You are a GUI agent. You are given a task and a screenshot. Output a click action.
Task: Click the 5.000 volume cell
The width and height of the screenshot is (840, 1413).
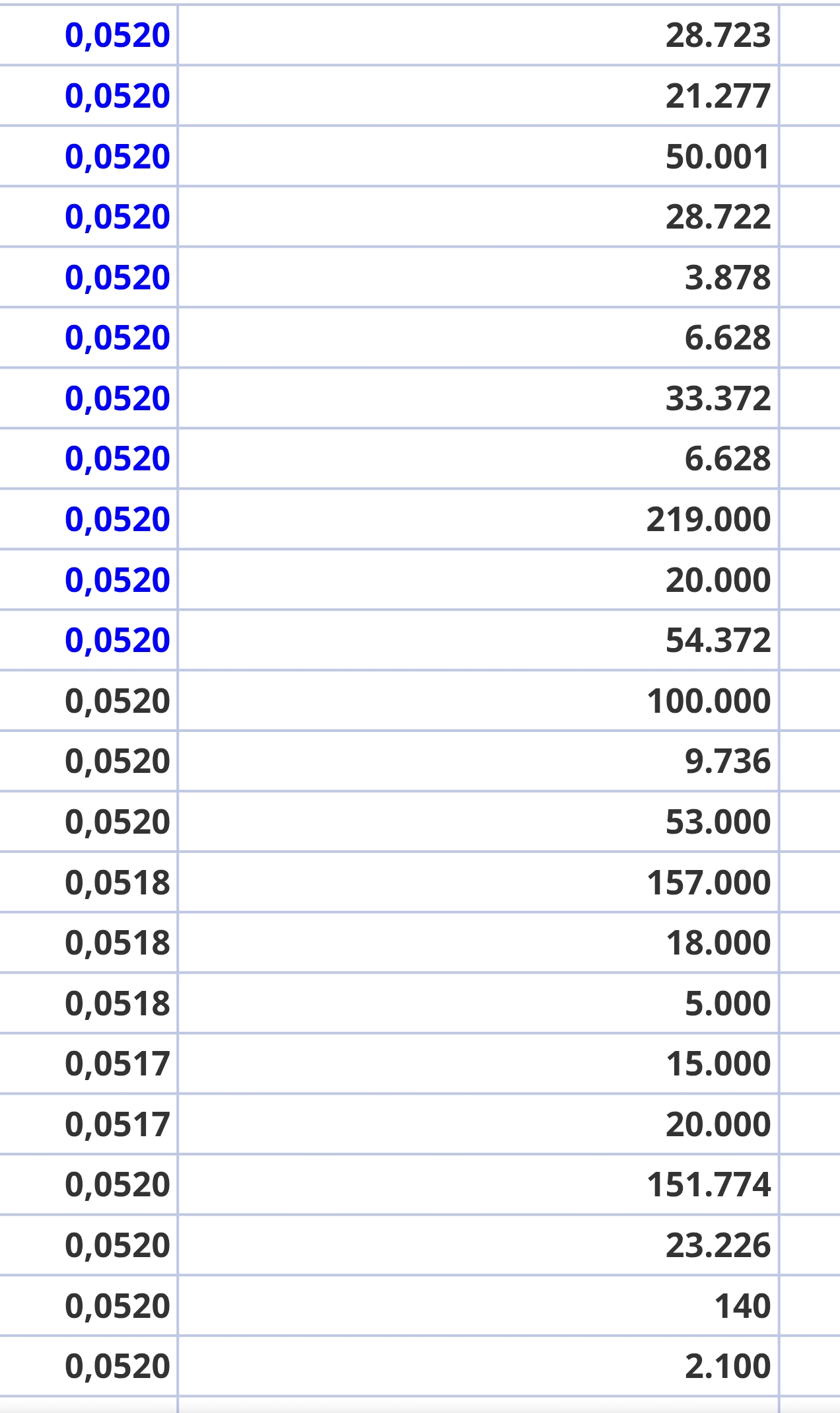479,1003
